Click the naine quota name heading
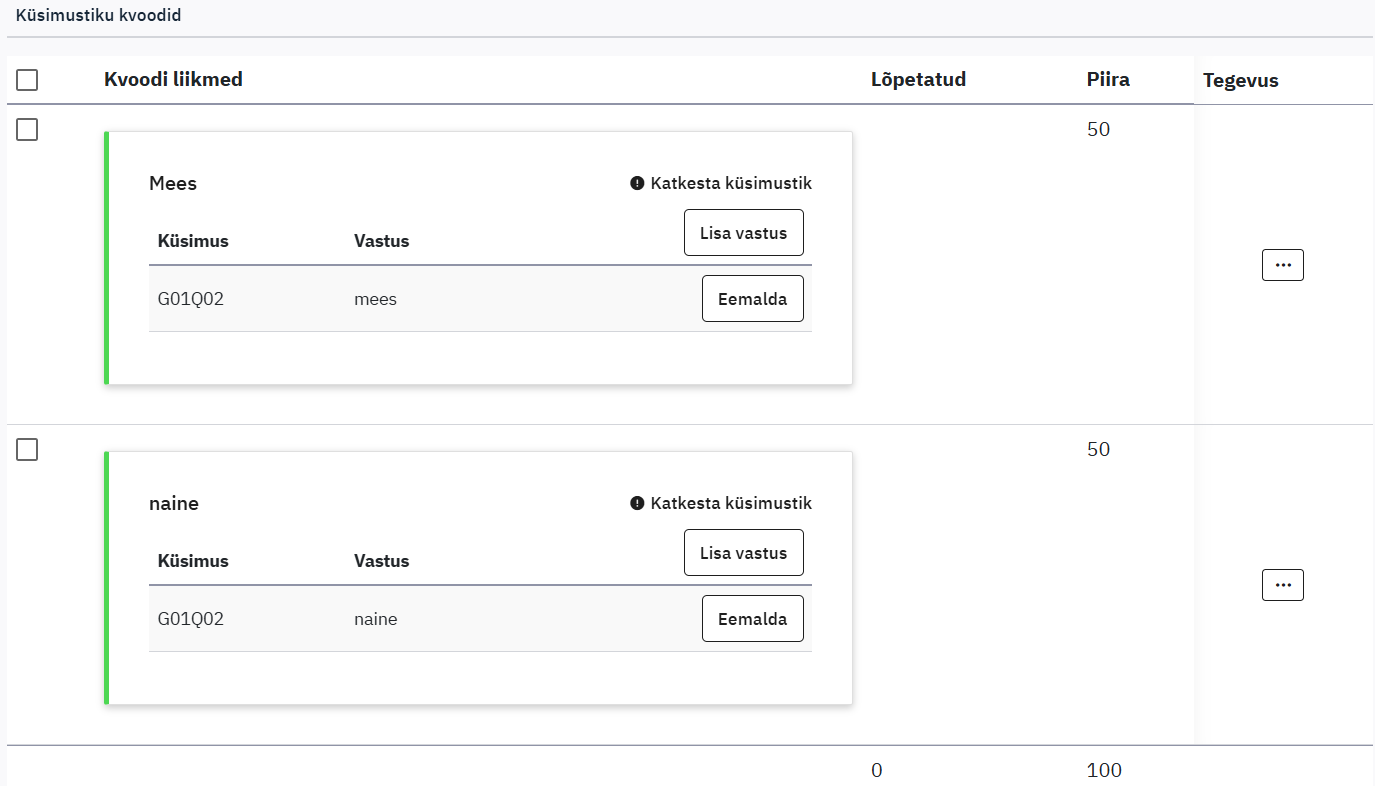1375x786 pixels. [174, 504]
